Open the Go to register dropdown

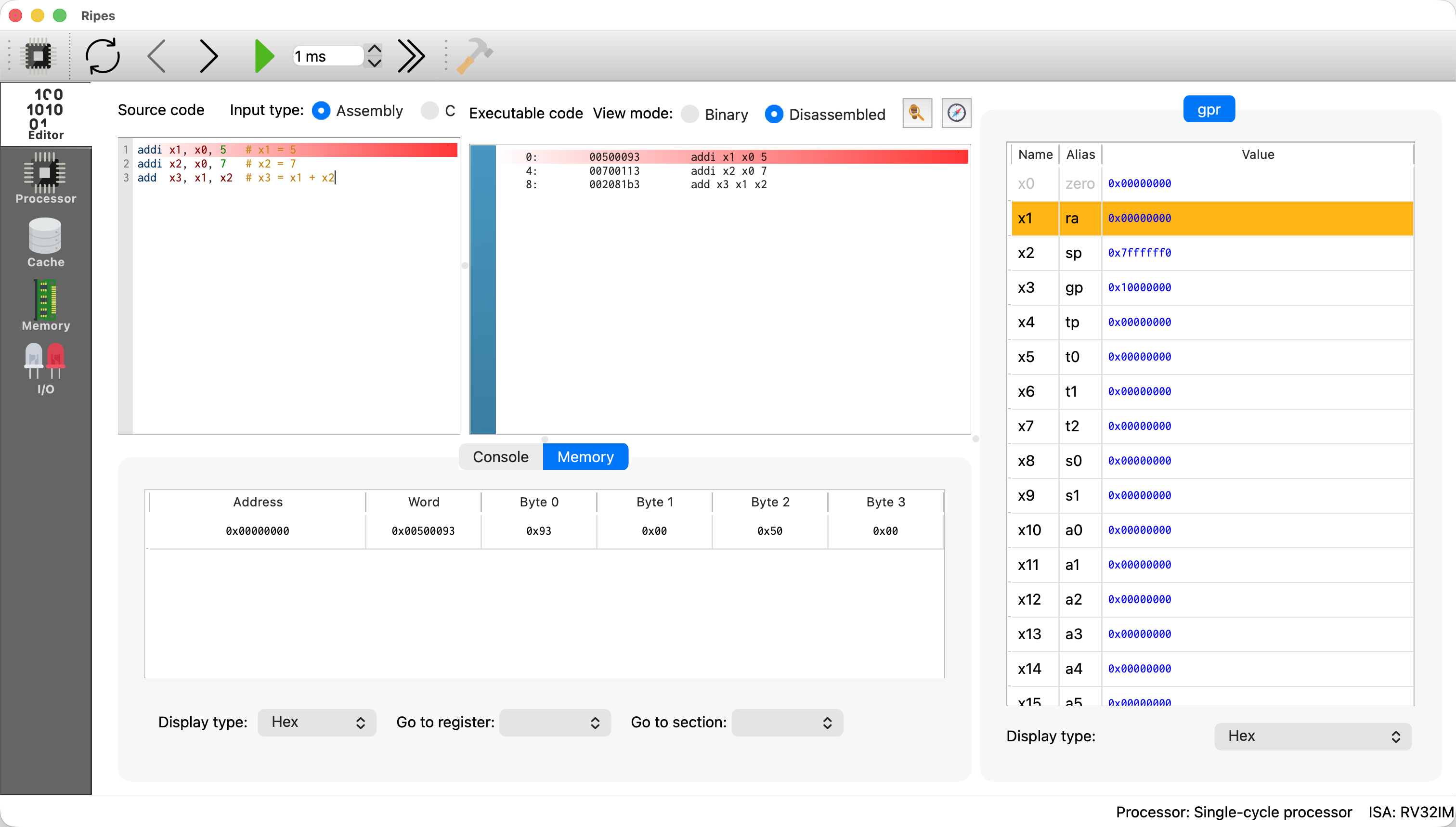[x=555, y=722]
